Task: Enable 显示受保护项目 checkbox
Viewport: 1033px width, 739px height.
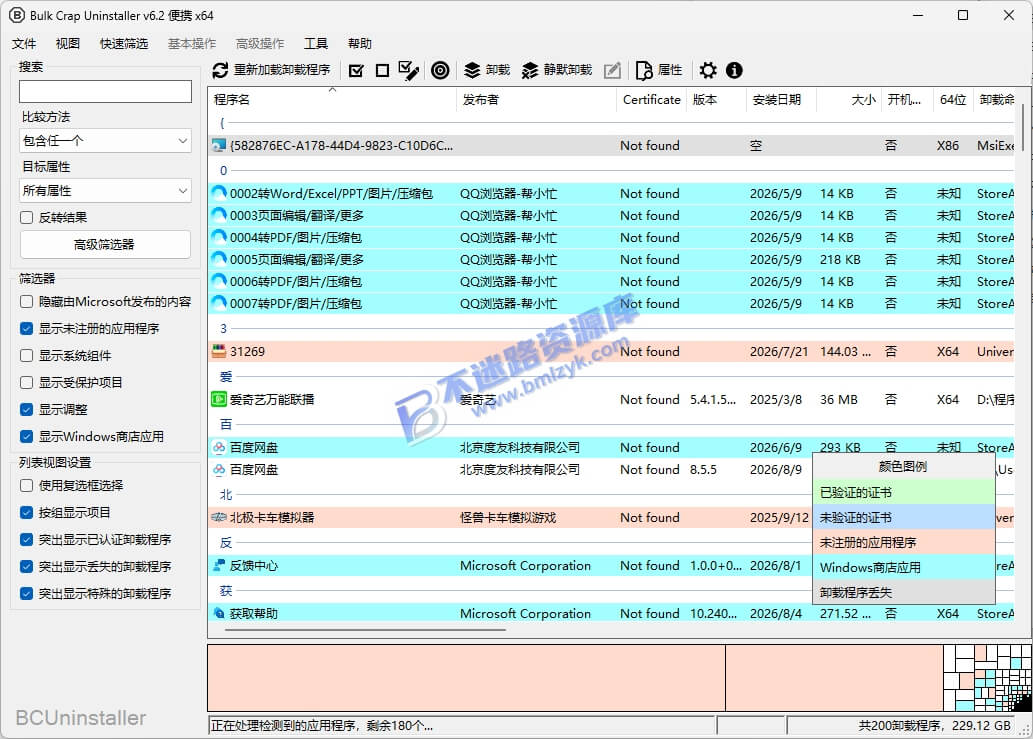Action: (x=27, y=383)
